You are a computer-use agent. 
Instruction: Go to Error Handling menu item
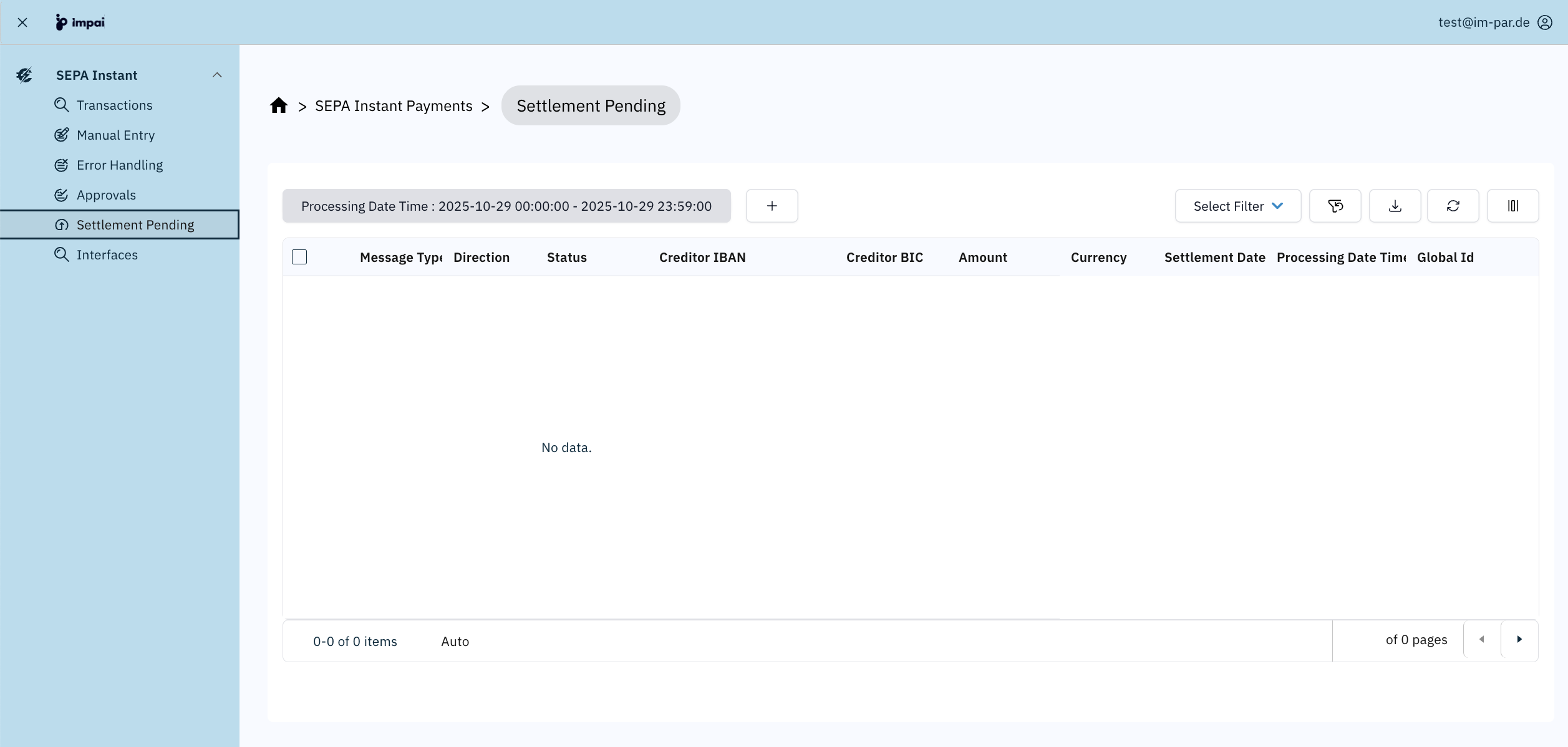coord(119,165)
